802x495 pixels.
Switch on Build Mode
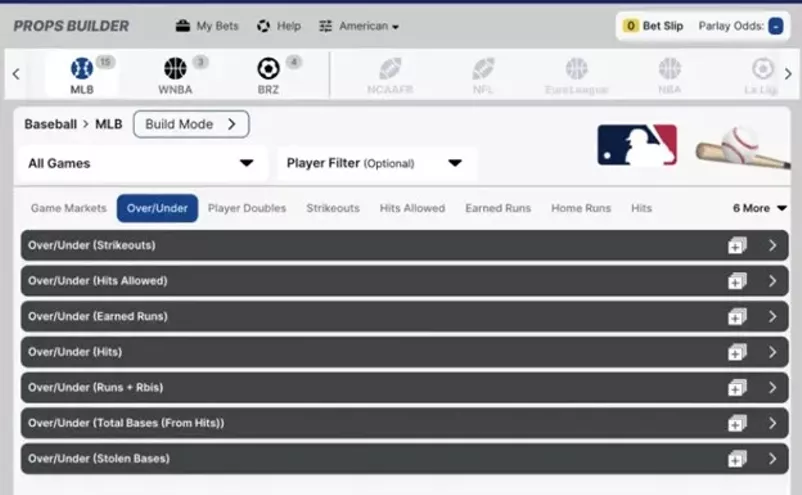point(191,124)
